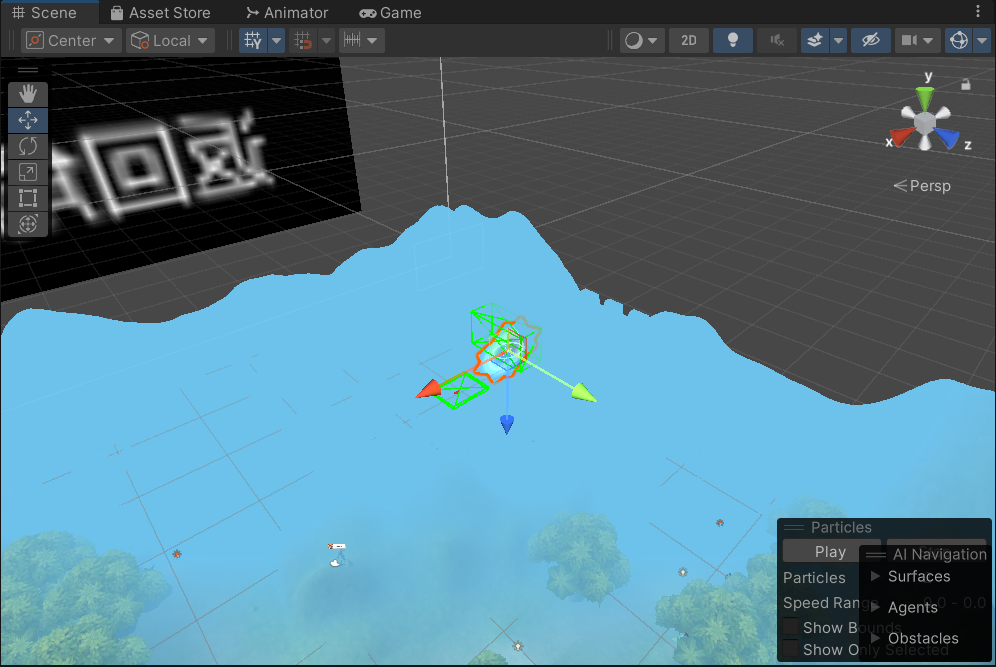The height and width of the screenshot is (667, 996).
Task: Open the Center pivot mode dropdown
Action: 71,41
